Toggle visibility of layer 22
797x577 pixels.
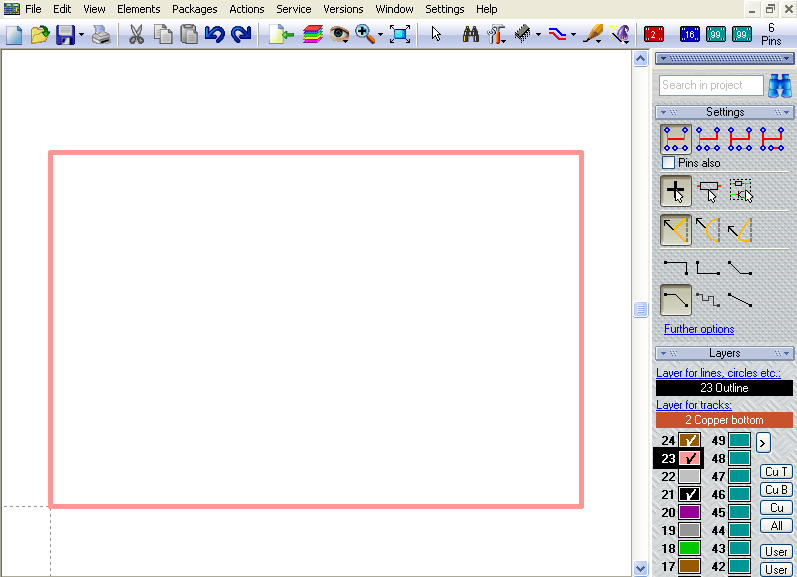tap(689, 476)
